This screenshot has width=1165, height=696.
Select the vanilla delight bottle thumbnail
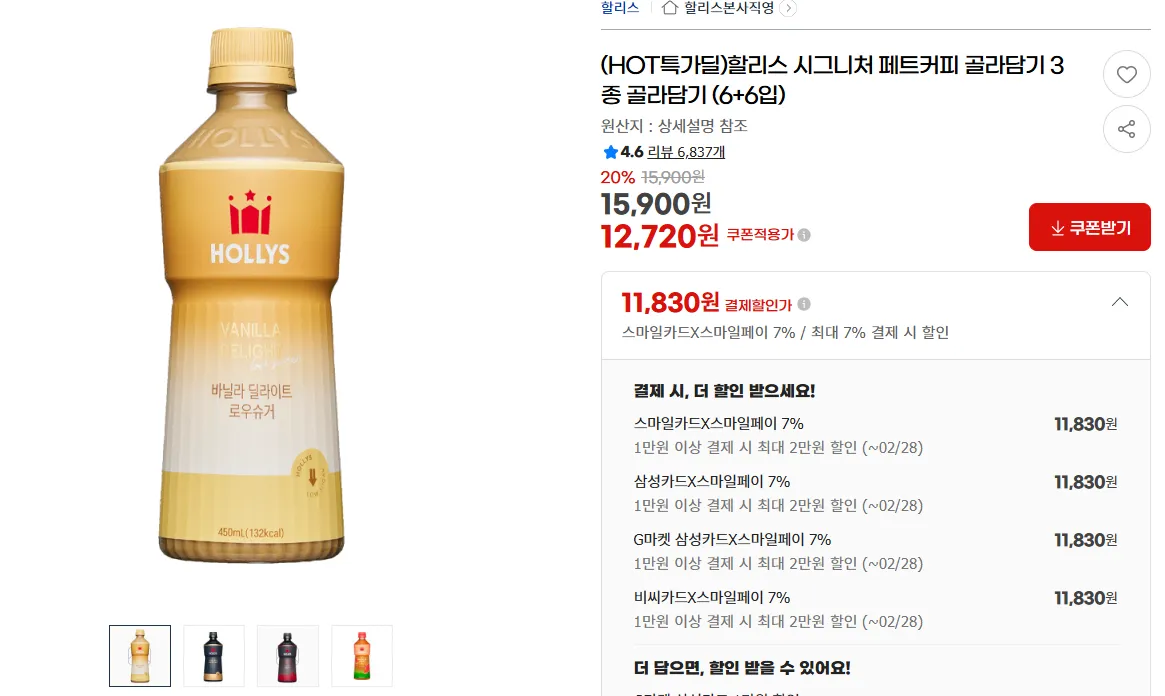140,656
